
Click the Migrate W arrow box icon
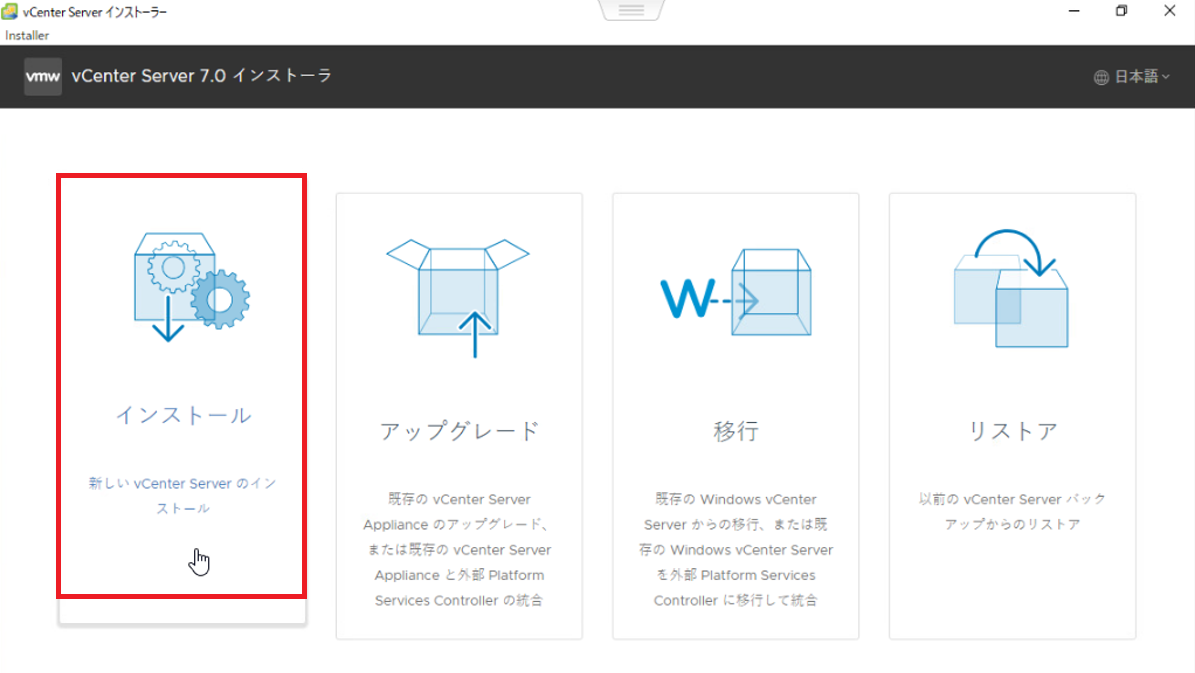click(735, 292)
